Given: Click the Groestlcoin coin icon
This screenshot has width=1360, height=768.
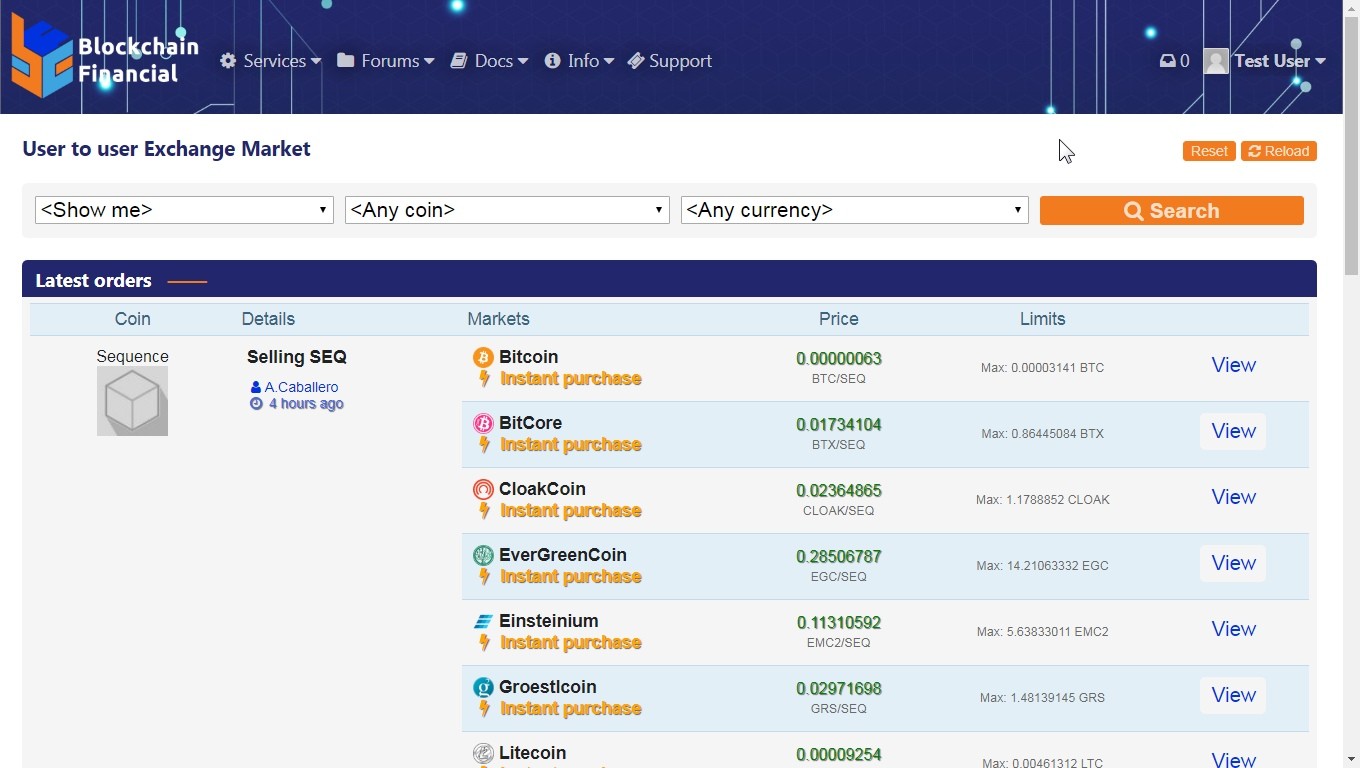Looking at the screenshot, I should (483, 688).
